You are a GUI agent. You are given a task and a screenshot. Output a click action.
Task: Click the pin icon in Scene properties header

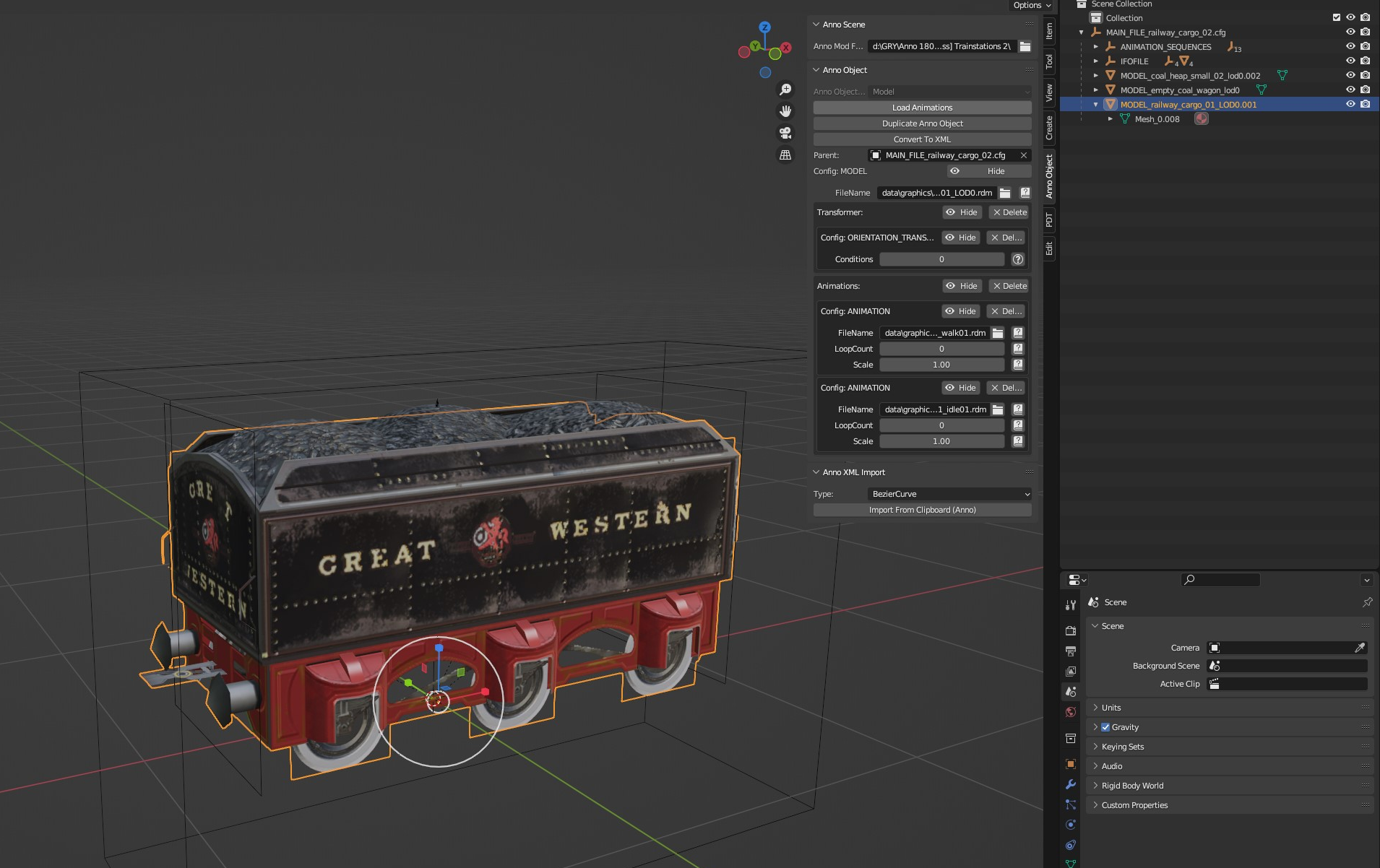pos(1367,602)
